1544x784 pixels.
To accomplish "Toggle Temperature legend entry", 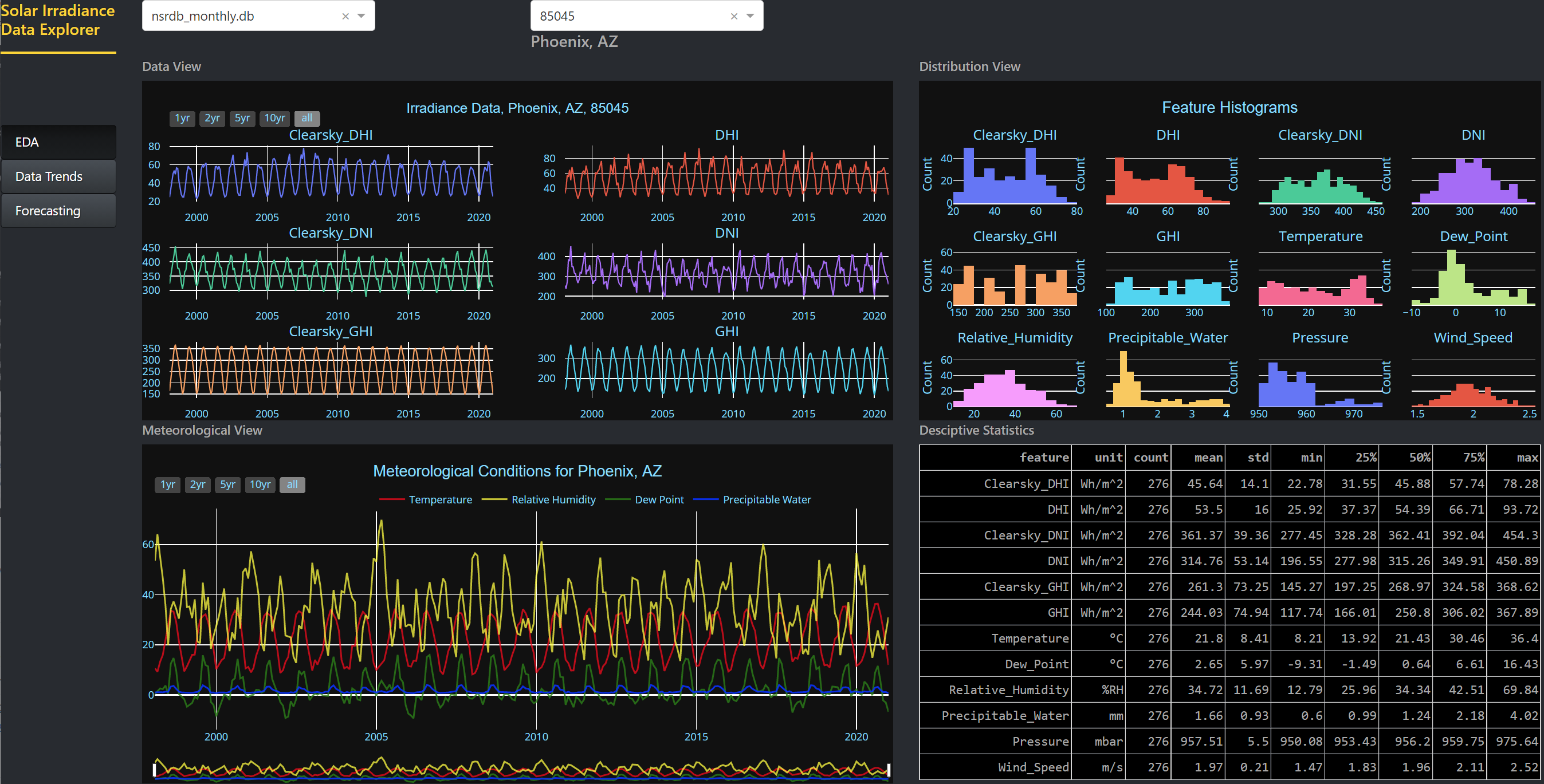I will click(x=426, y=499).
